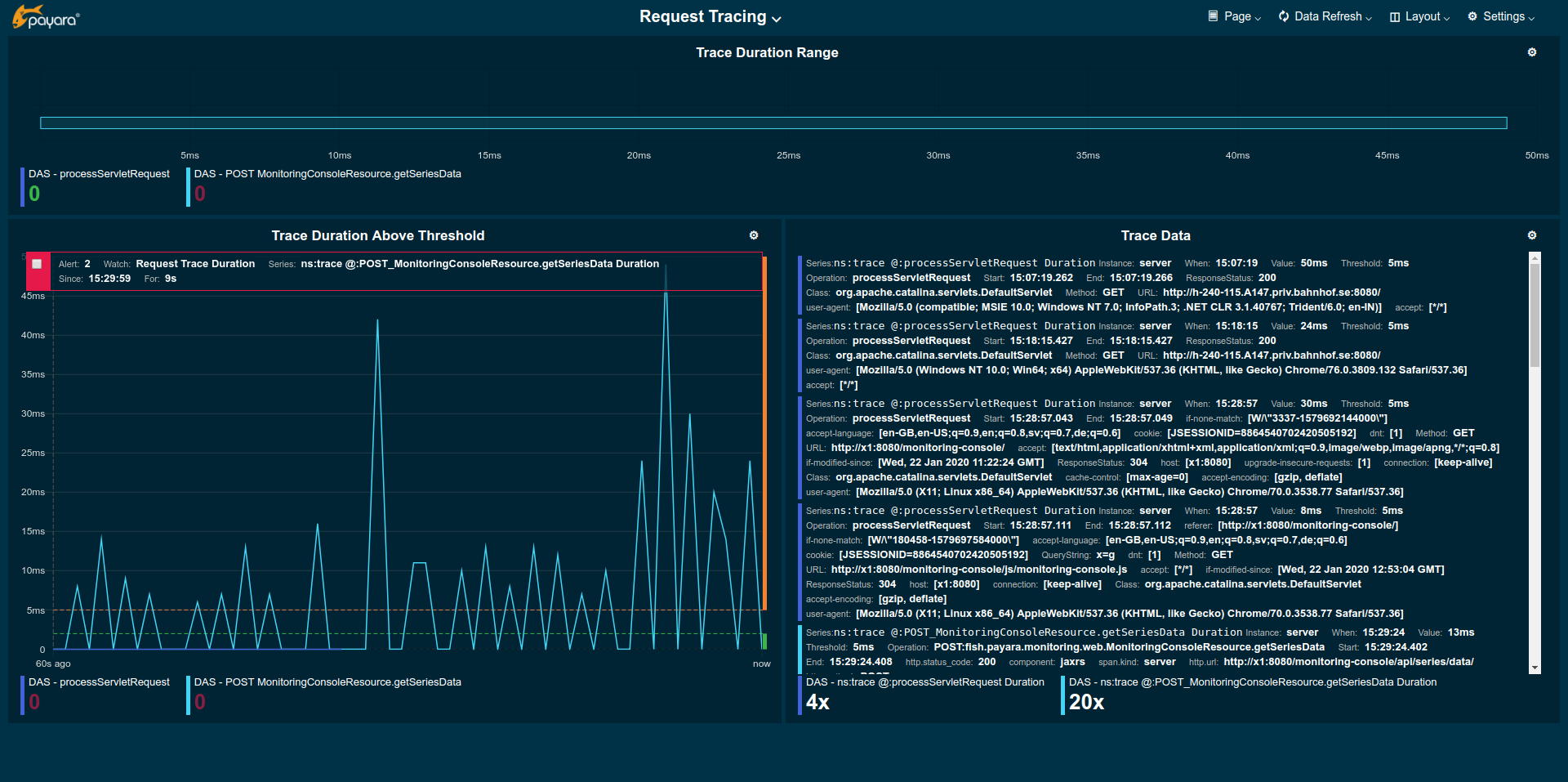Click the Value 50ms trace entry
The width and height of the screenshot is (1568, 782).
tap(1314, 263)
